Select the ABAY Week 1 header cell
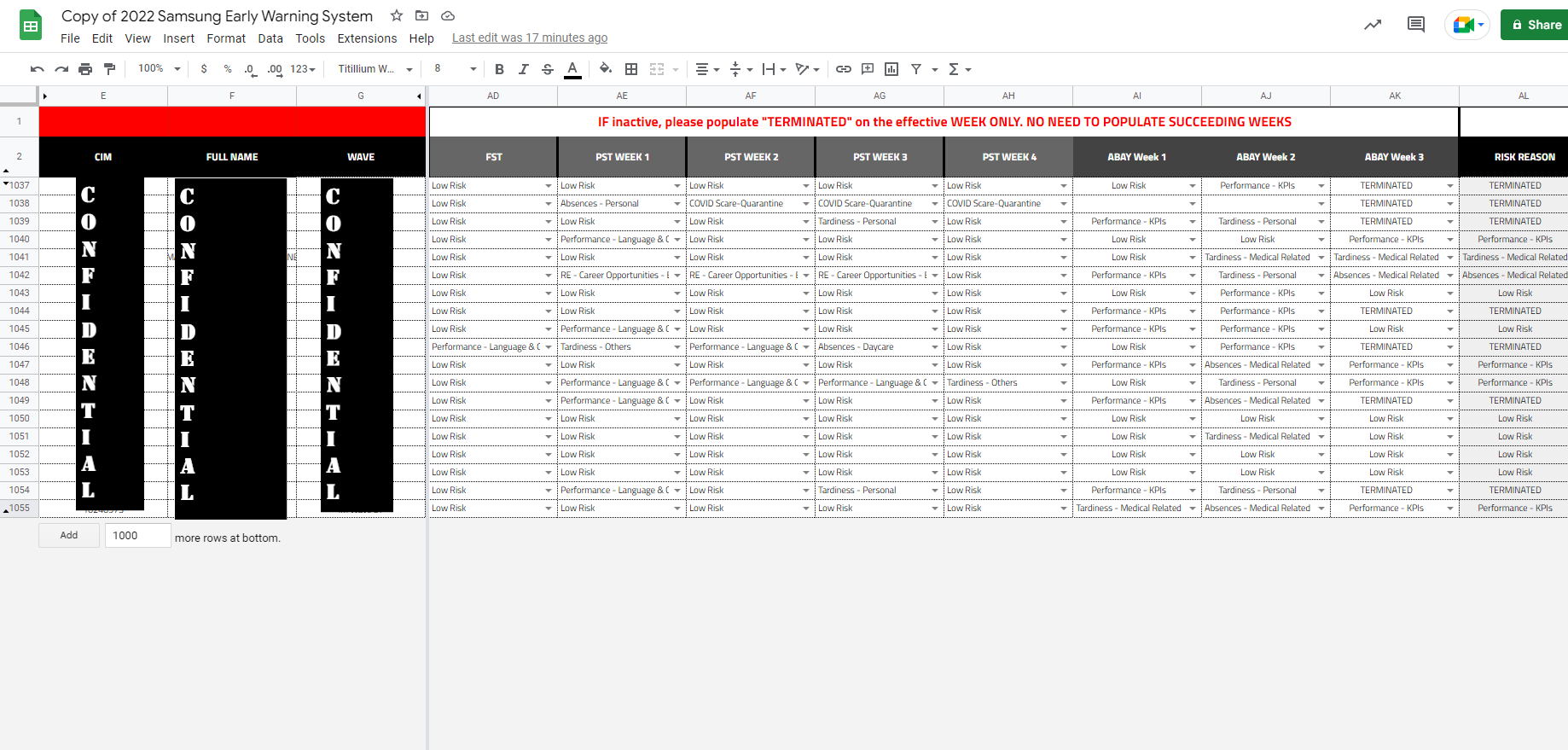 coord(1136,157)
